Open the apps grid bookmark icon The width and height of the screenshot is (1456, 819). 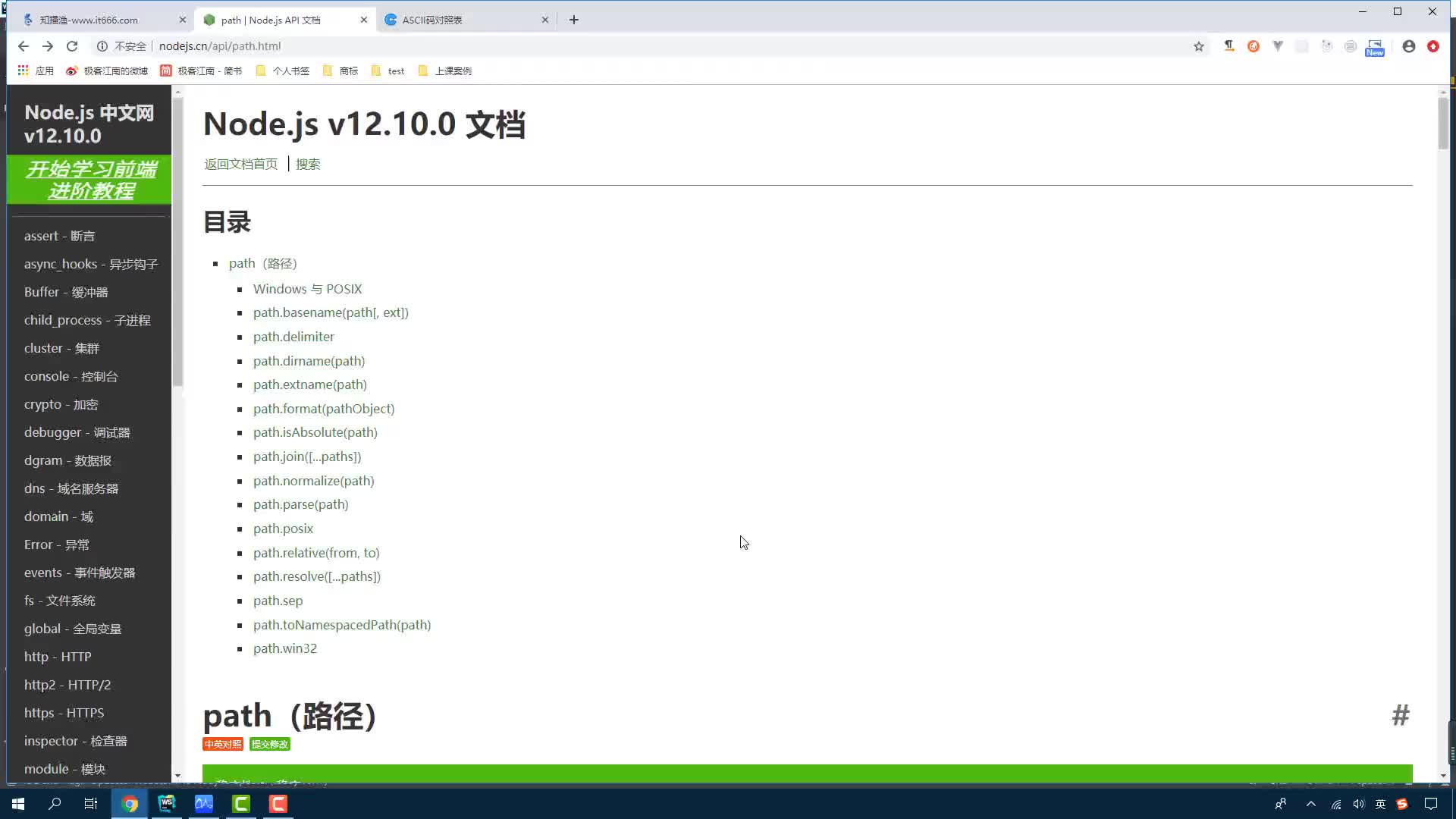click(x=24, y=71)
